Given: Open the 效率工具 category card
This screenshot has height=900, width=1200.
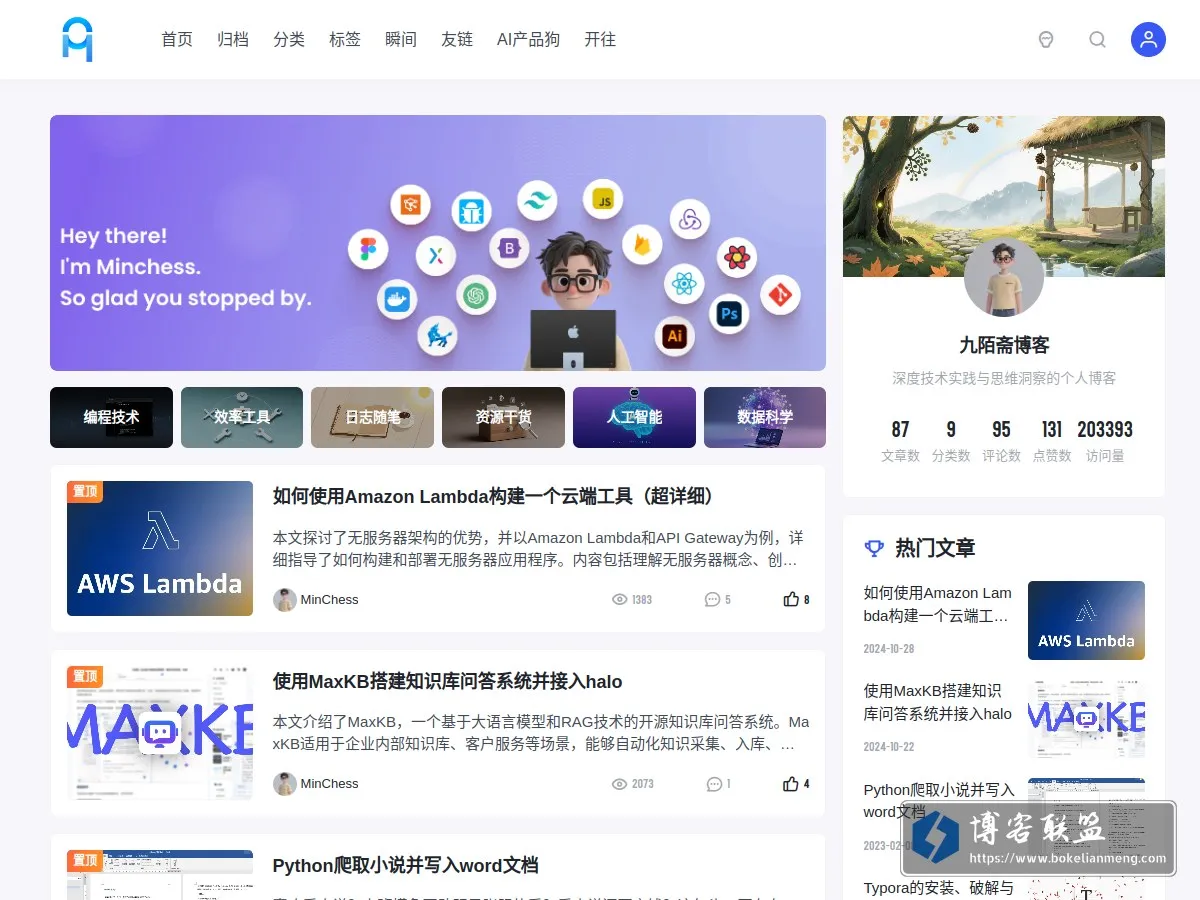Looking at the screenshot, I should [242, 417].
